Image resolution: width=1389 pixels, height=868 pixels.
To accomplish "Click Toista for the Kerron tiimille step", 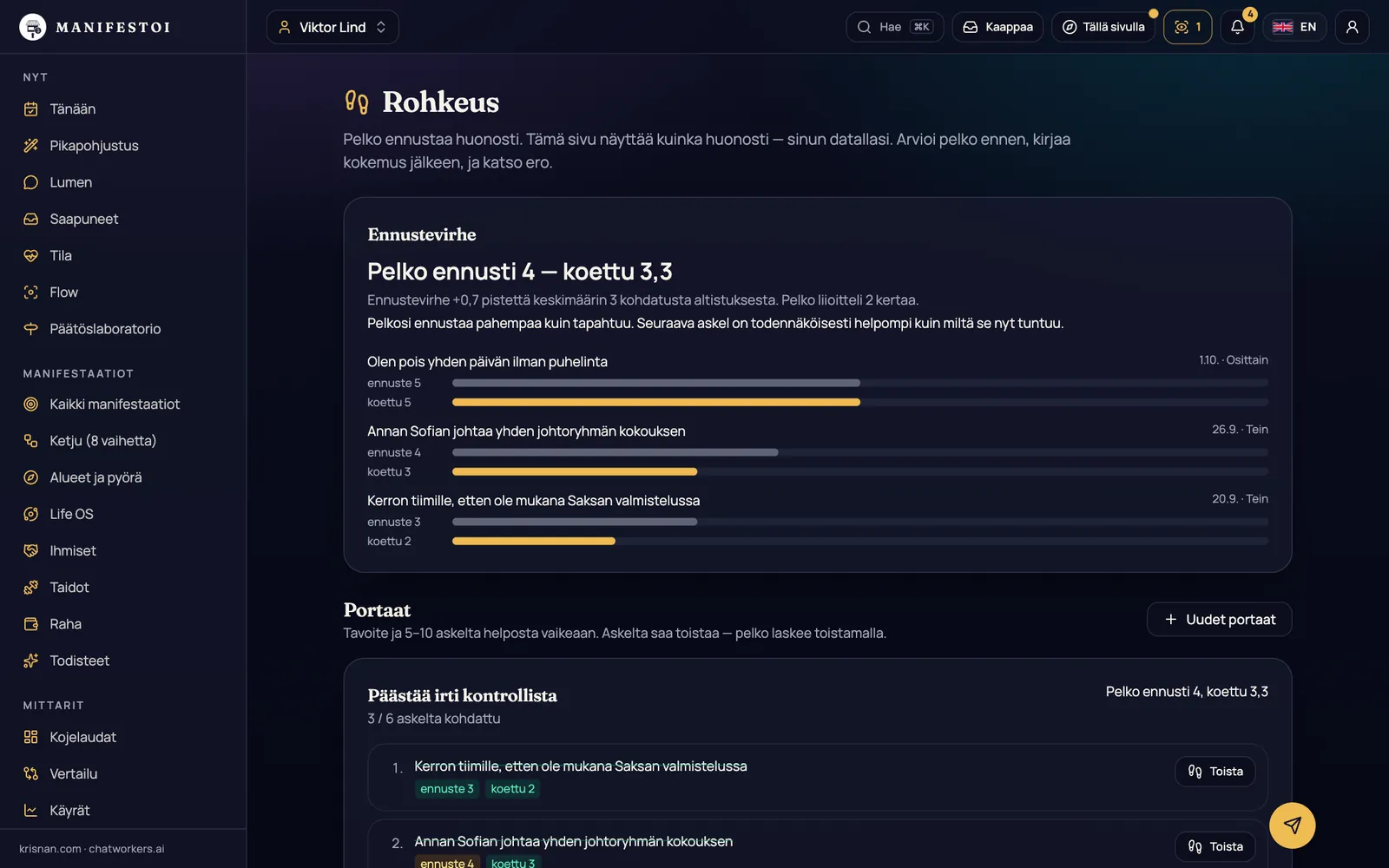I will [1215, 772].
